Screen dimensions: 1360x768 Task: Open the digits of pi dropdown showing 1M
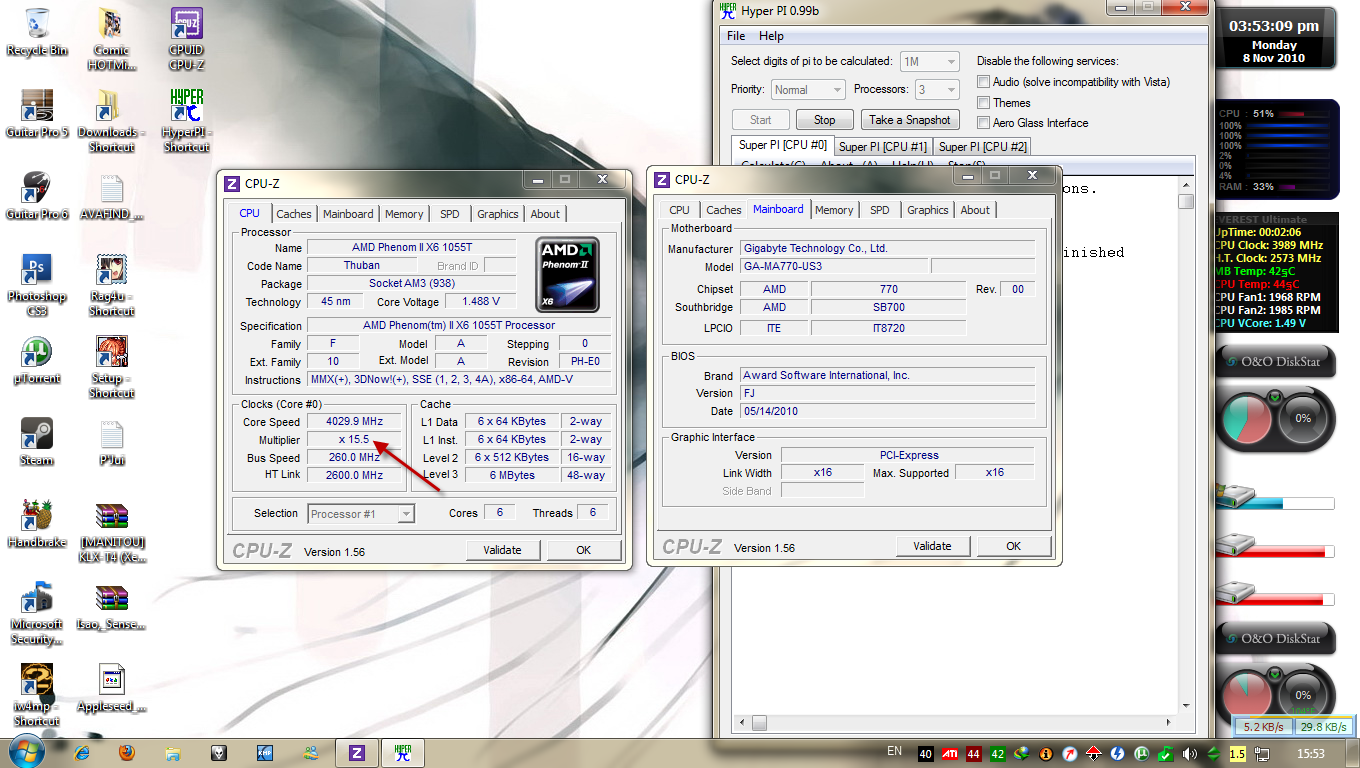(x=930, y=61)
